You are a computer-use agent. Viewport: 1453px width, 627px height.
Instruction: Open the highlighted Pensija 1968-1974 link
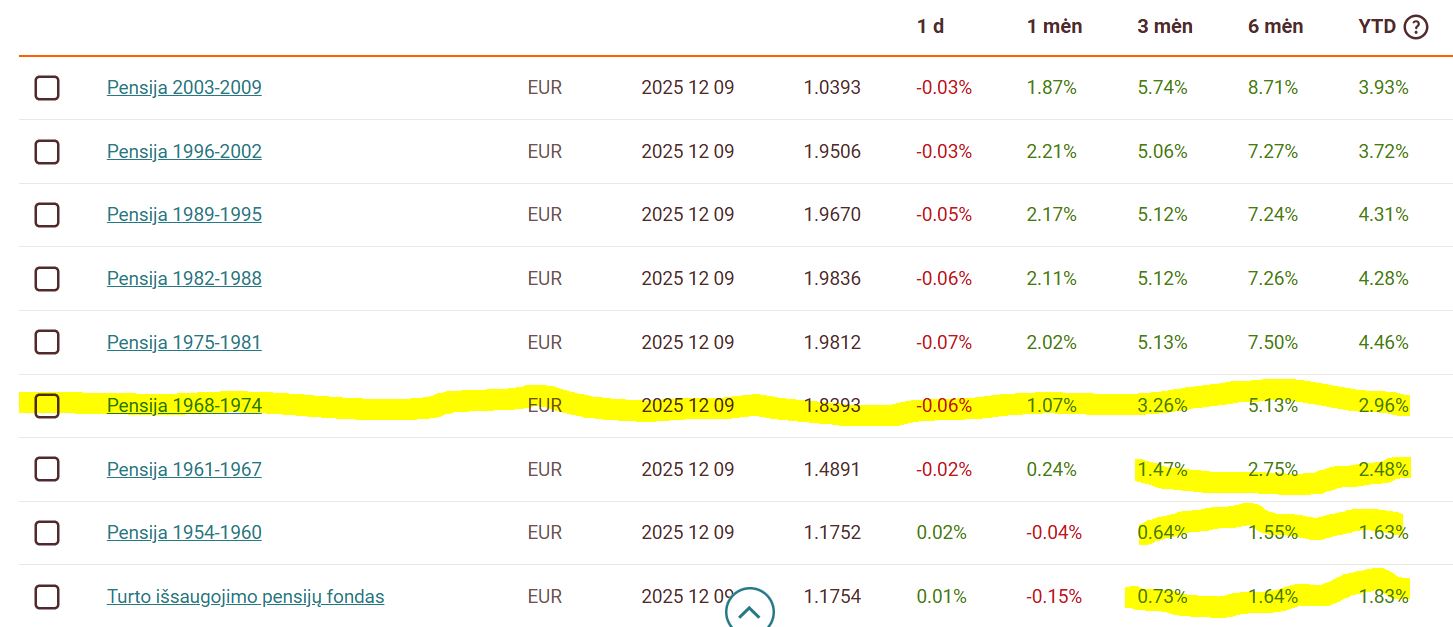click(184, 406)
